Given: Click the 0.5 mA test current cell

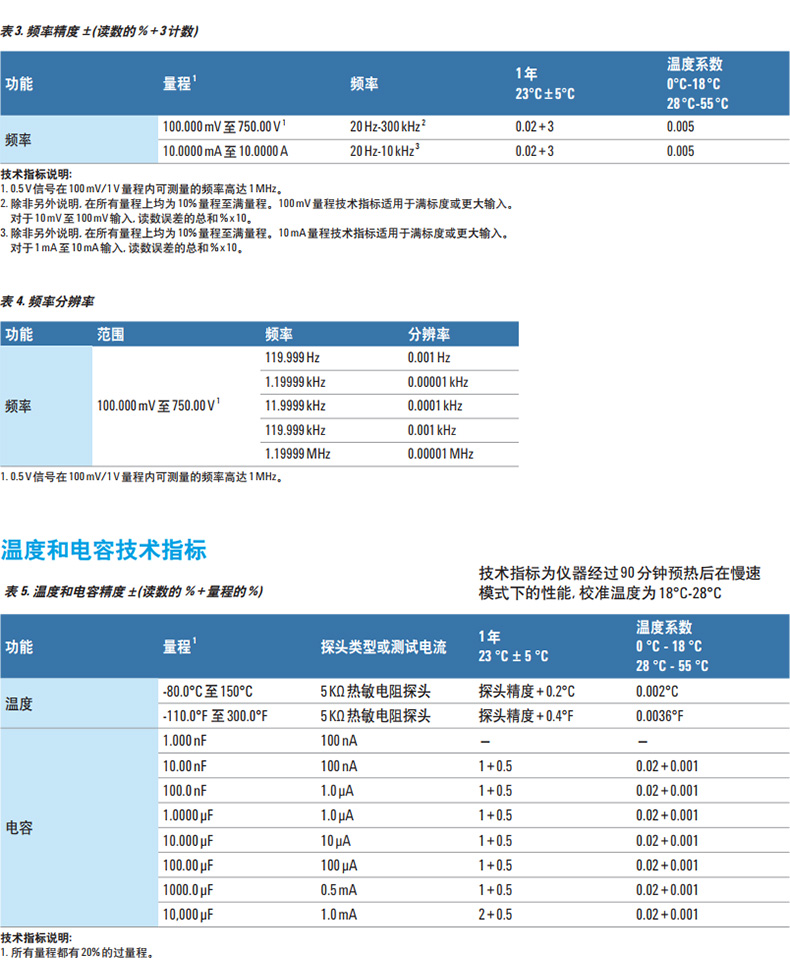Looking at the screenshot, I should pos(337,890).
